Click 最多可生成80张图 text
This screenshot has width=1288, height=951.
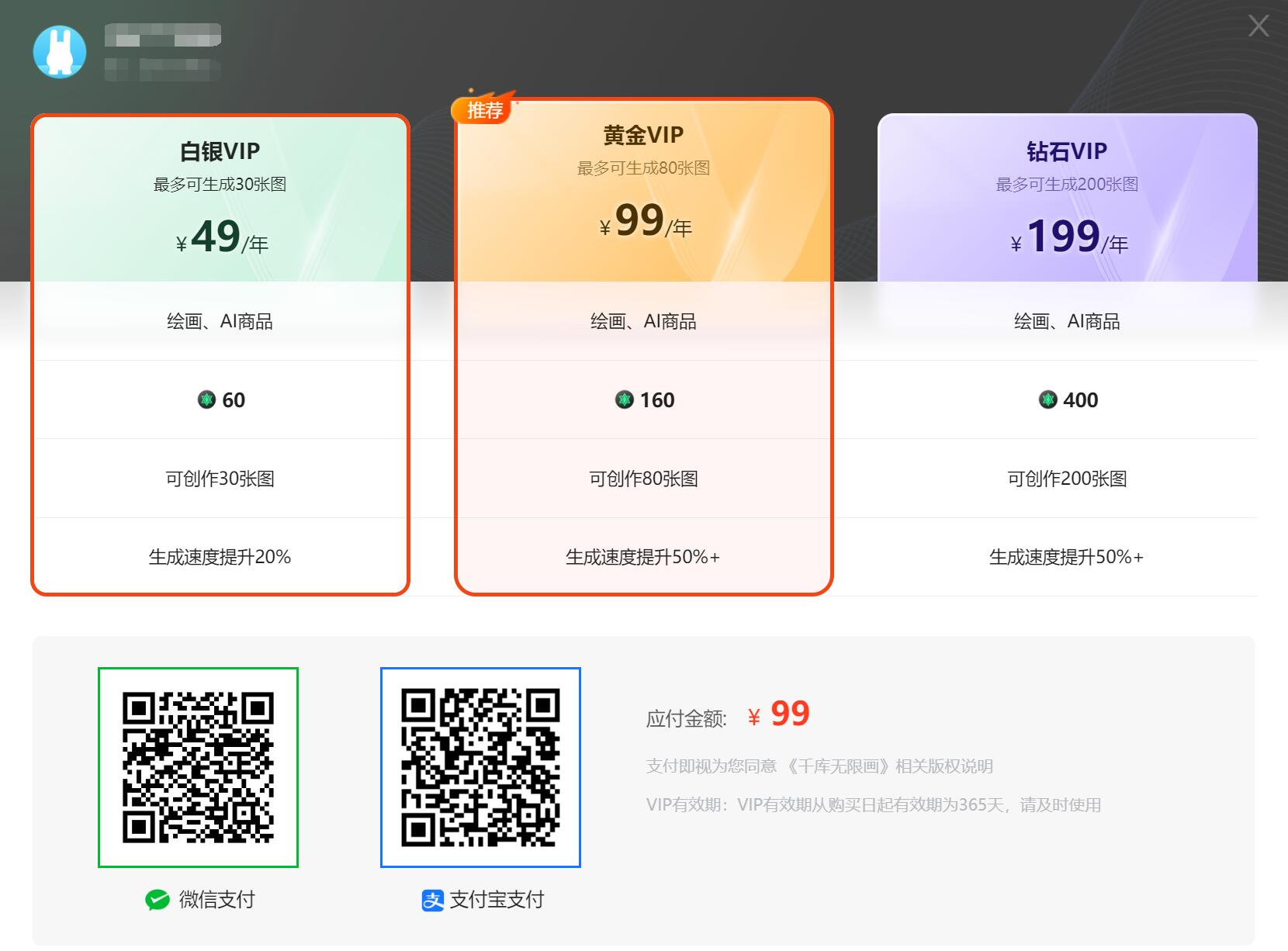click(x=643, y=168)
